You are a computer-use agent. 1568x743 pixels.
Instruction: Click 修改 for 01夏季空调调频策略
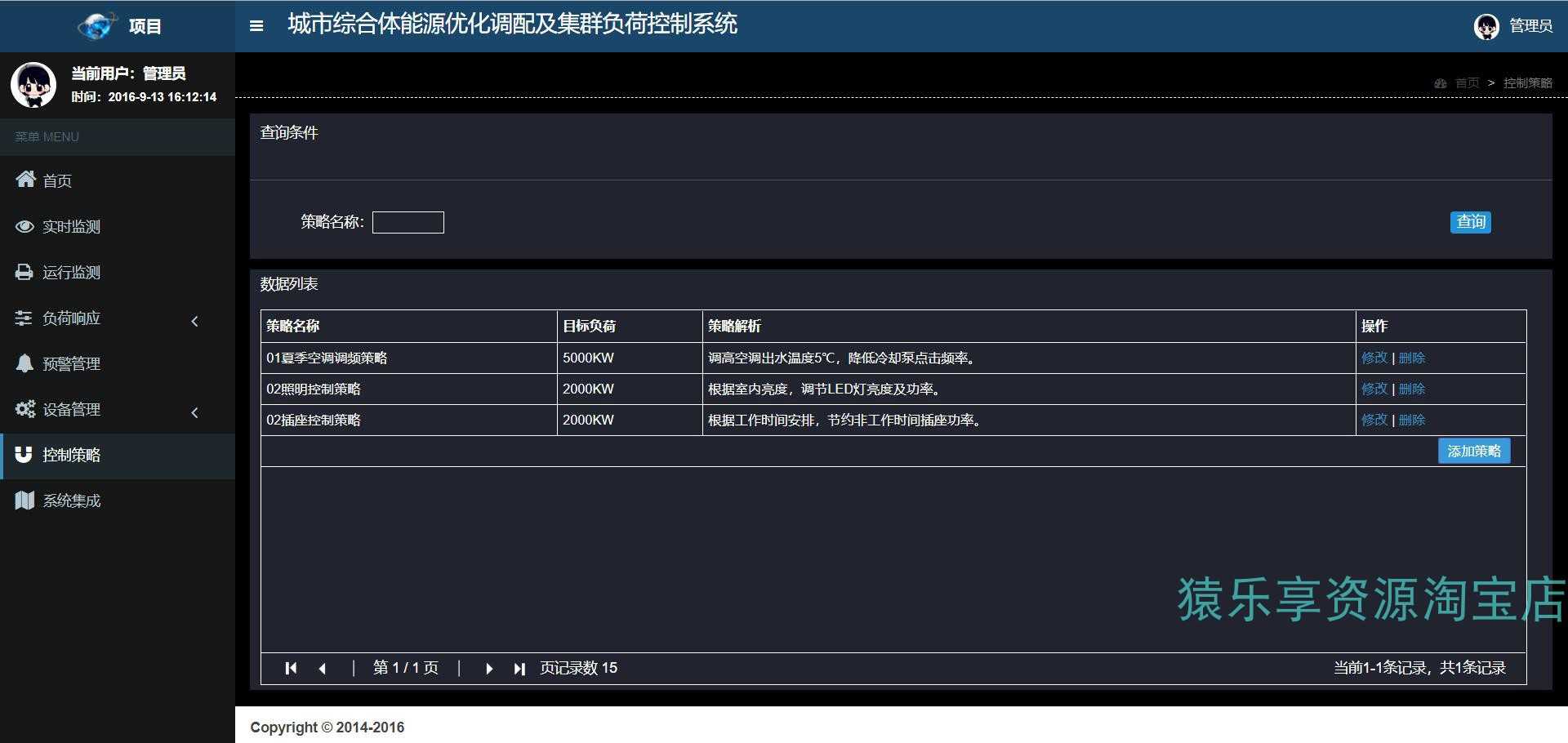pyautogui.click(x=1374, y=358)
